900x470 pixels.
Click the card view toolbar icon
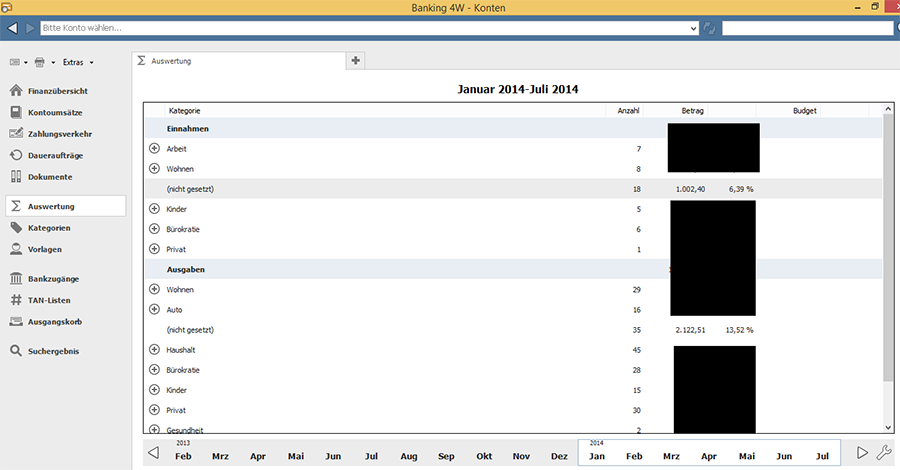(x=15, y=62)
